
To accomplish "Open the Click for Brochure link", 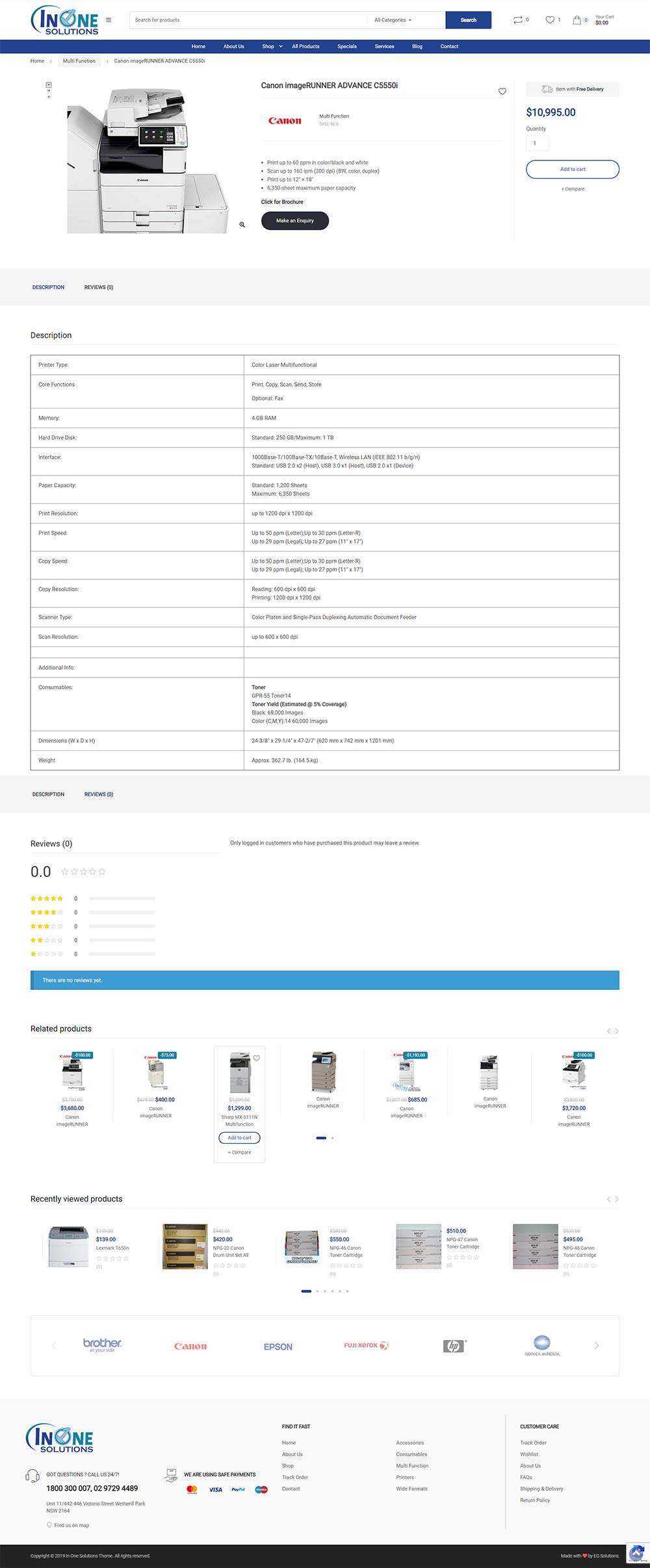I will [282, 202].
